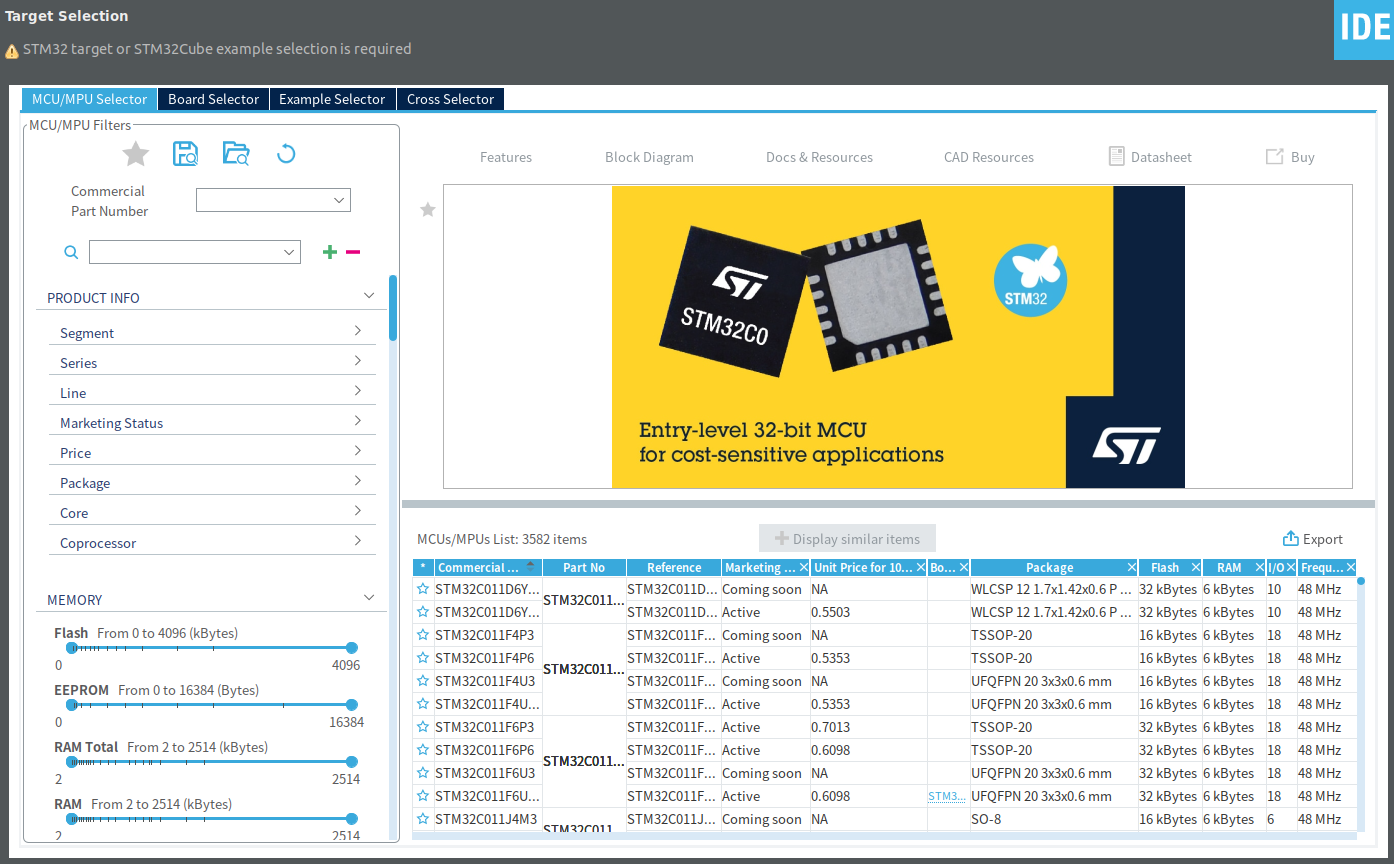Open the Block Diagram tab
The height and width of the screenshot is (864, 1394).
[649, 157]
